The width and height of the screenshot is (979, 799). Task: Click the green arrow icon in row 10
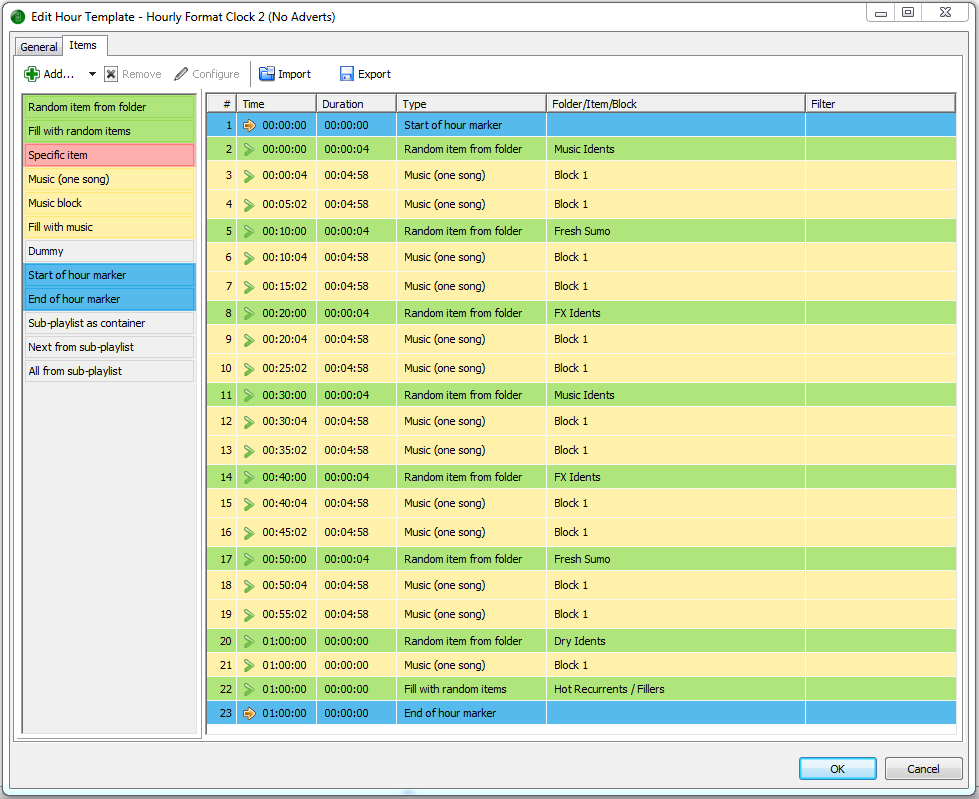[x=249, y=369]
